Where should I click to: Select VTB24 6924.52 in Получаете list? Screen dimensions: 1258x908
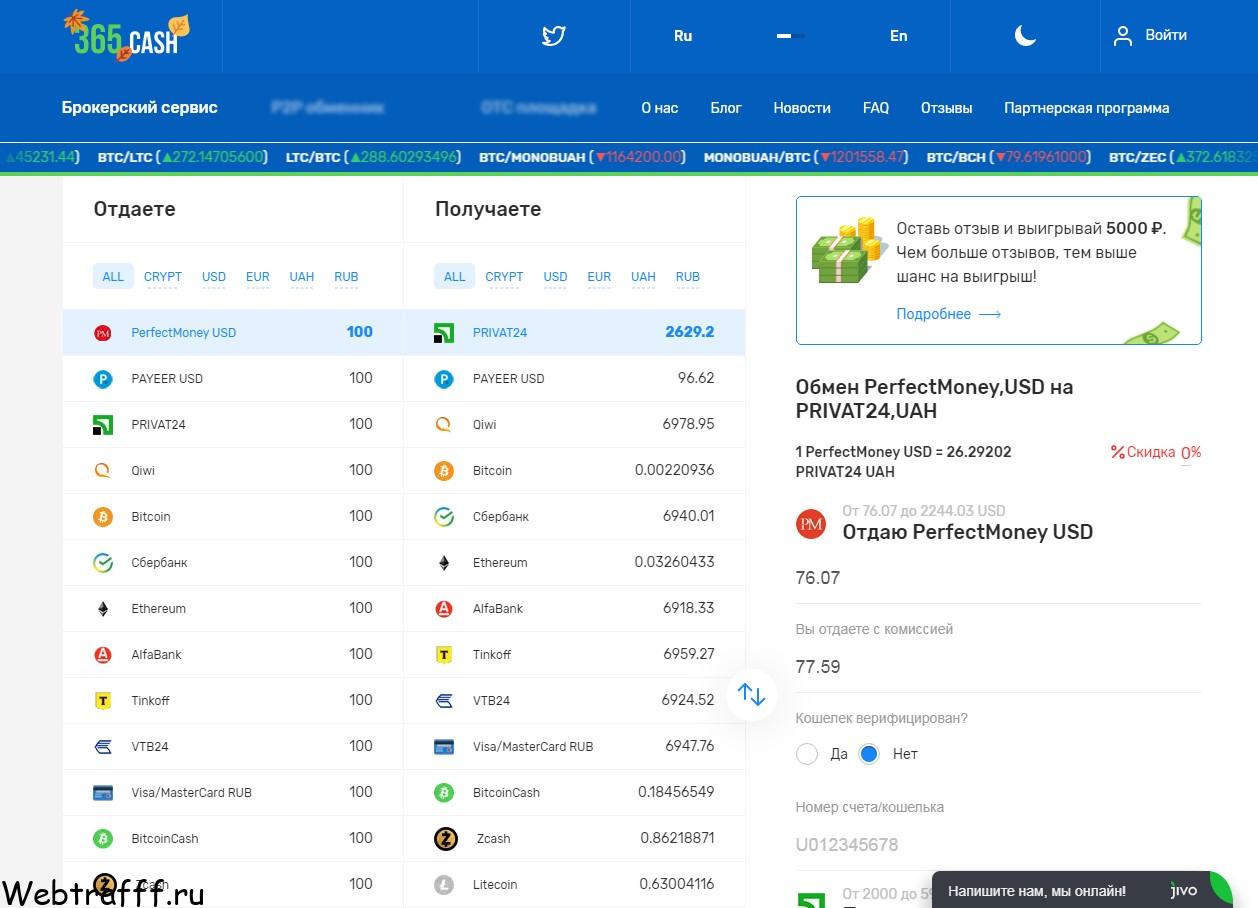point(574,701)
